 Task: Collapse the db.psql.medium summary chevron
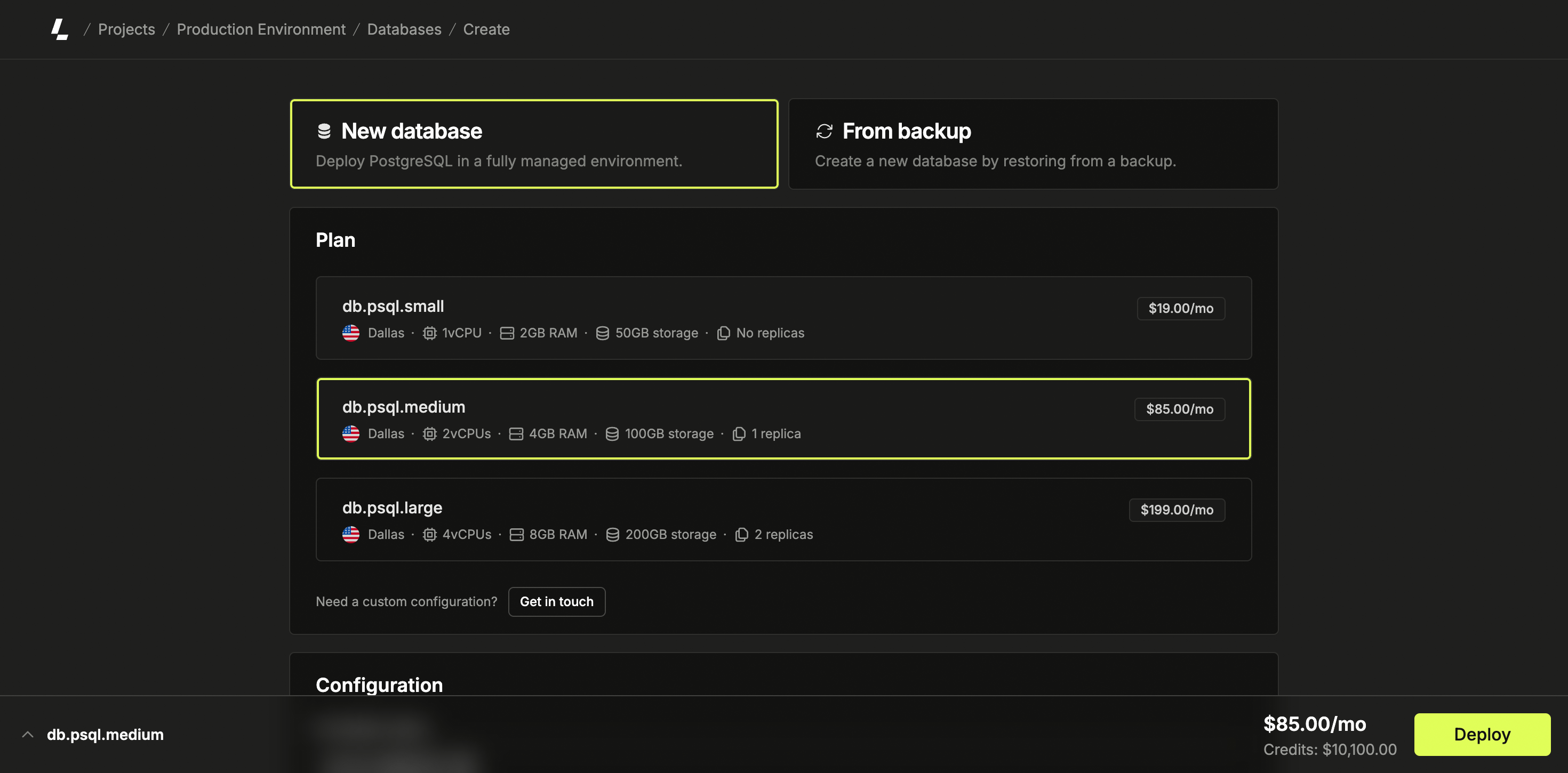click(27, 734)
